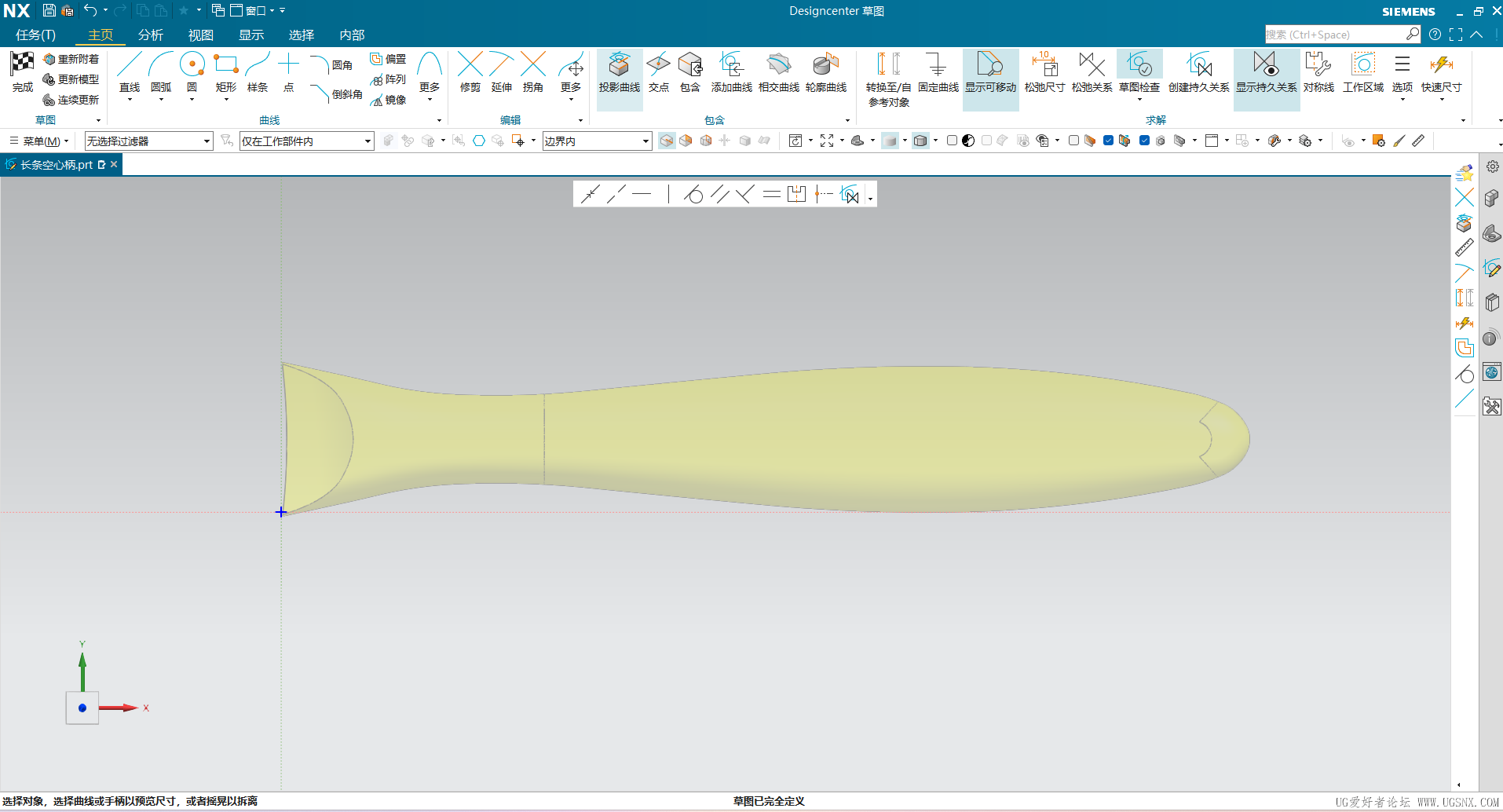Switch to the Analysis (分析) tab
Image resolution: width=1503 pixels, height=812 pixels.
click(151, 35)
